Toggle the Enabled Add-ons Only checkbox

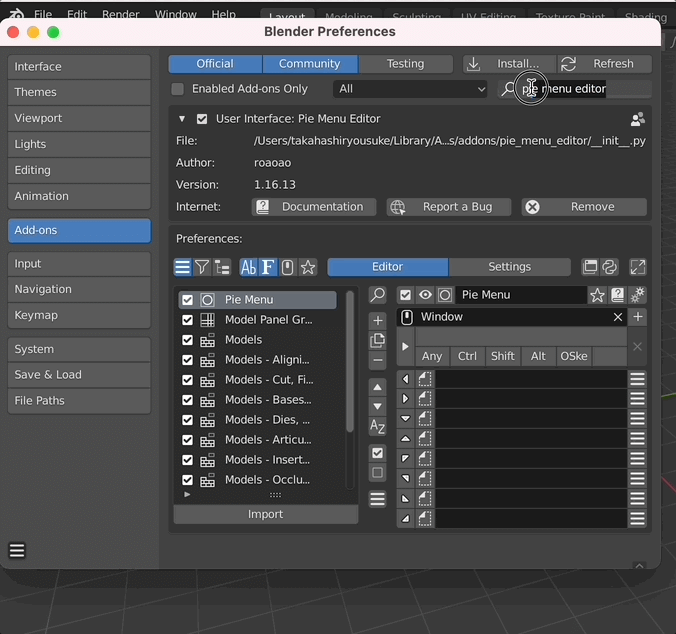178,89
